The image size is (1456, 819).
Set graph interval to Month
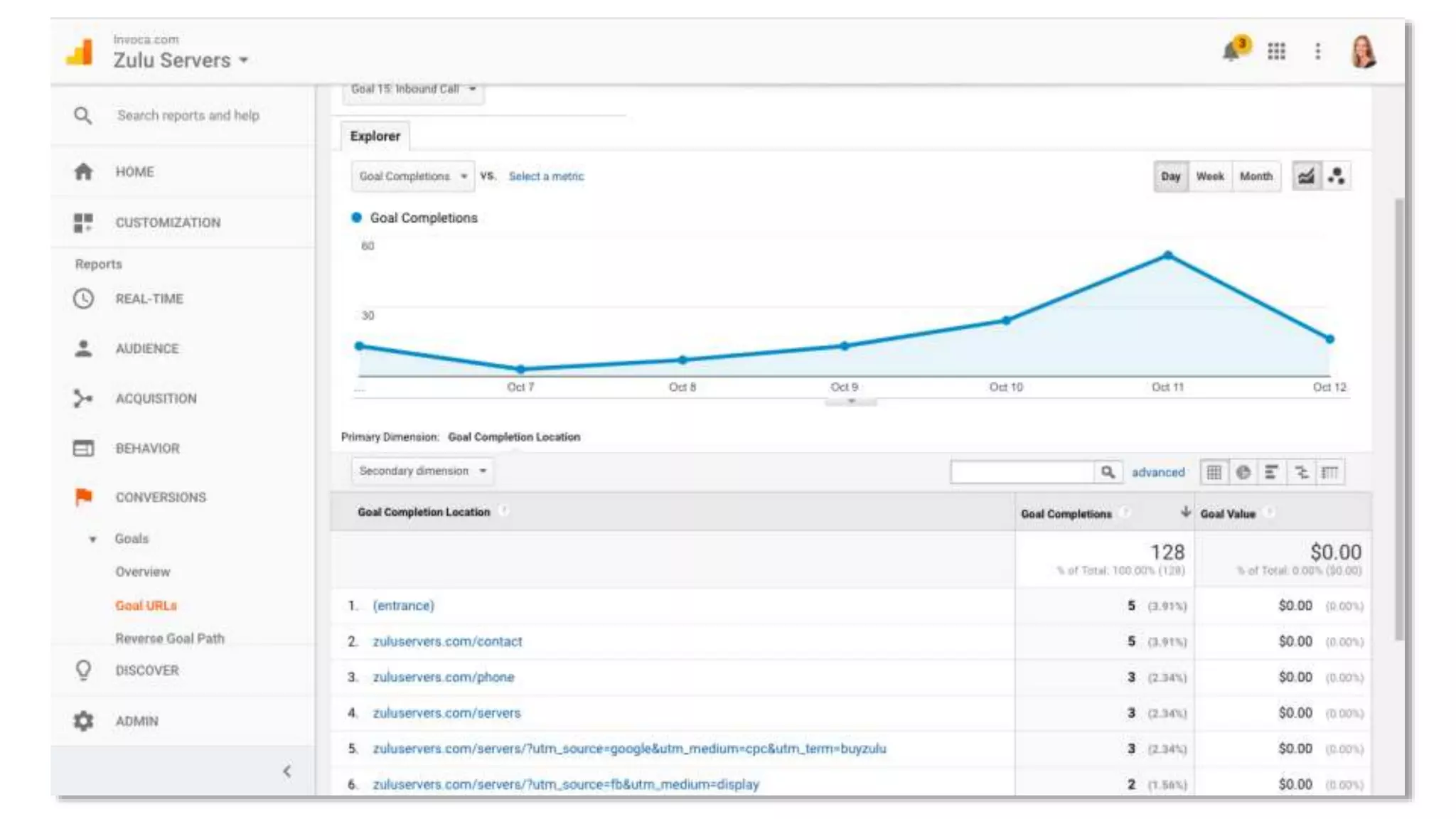click(x=1256, y=176)
